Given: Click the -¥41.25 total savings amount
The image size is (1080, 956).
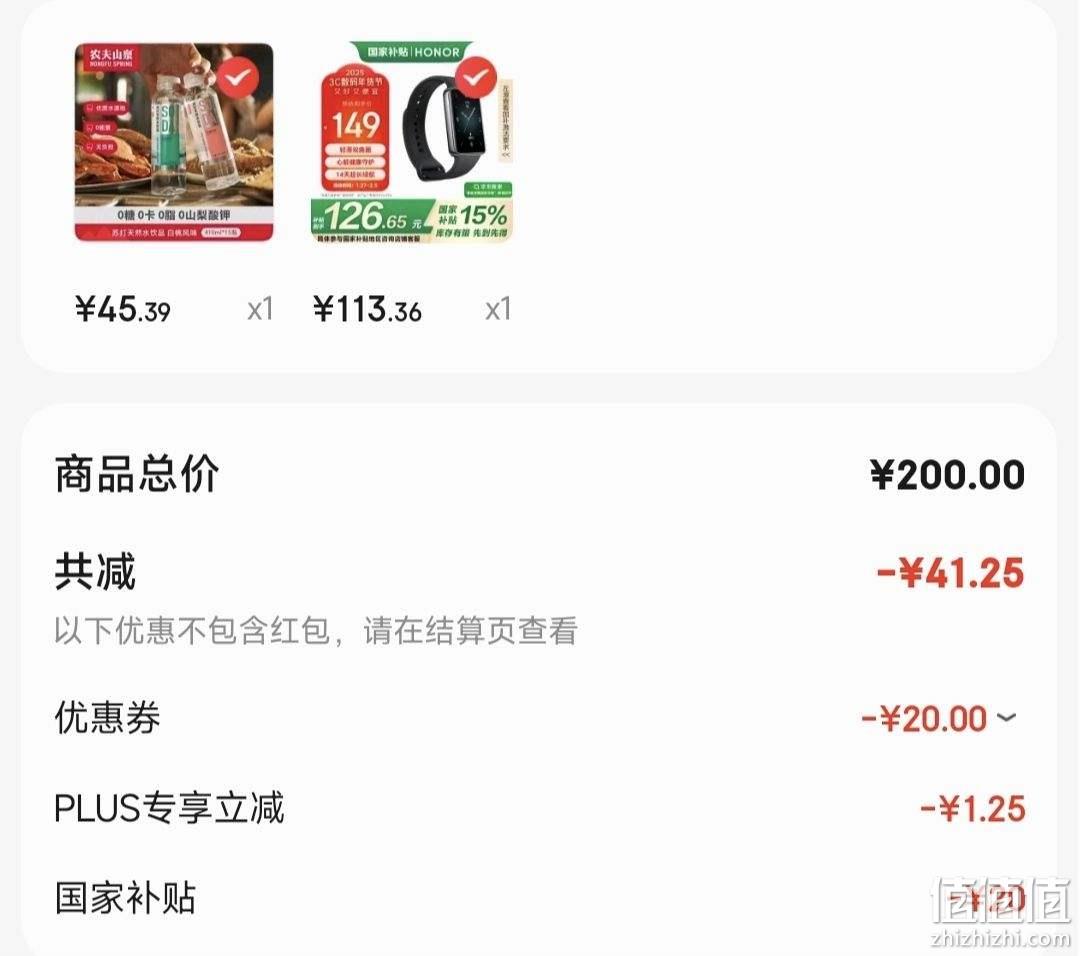Looking at the screenshot, I should click(x=951, y=573).
